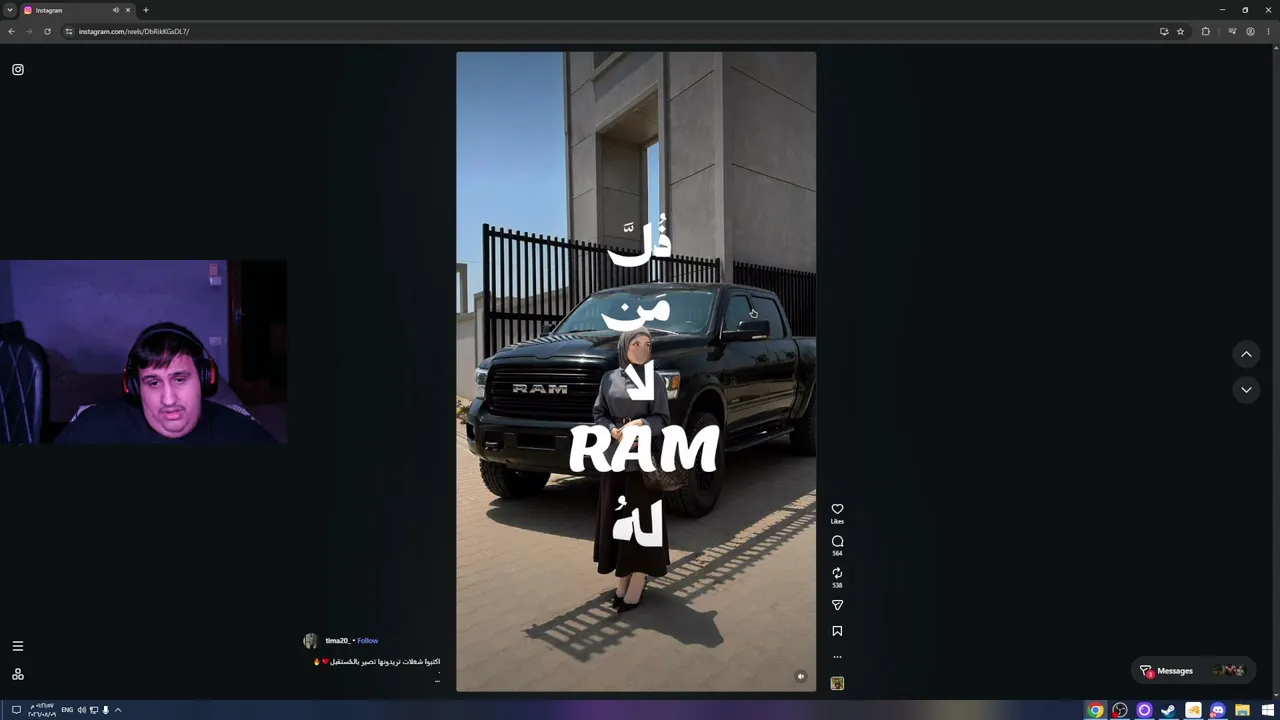The height and width of the screenshot is (720, 1280).
Task: Open the taskbar notification center
Action: [x=15, y=710]
